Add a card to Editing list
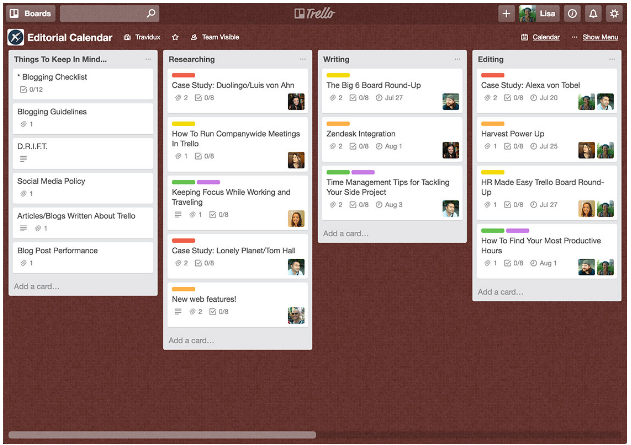This screenshot has height=445, width=631. 500,292
